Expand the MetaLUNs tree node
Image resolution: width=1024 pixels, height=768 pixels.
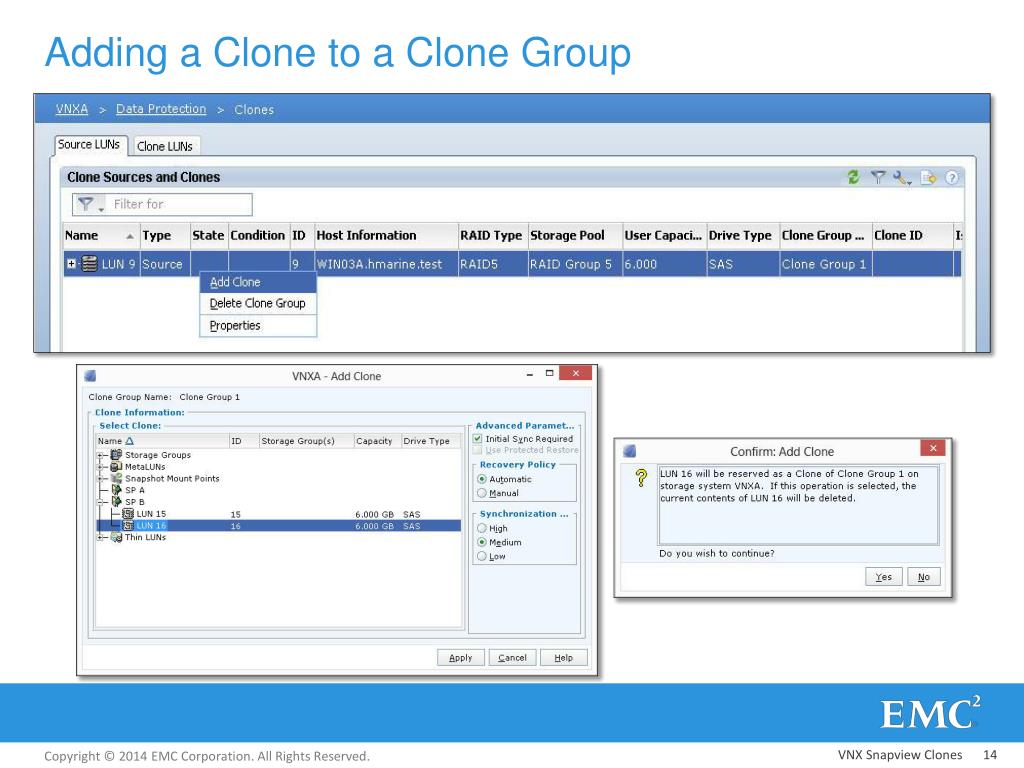click(101, 467)
